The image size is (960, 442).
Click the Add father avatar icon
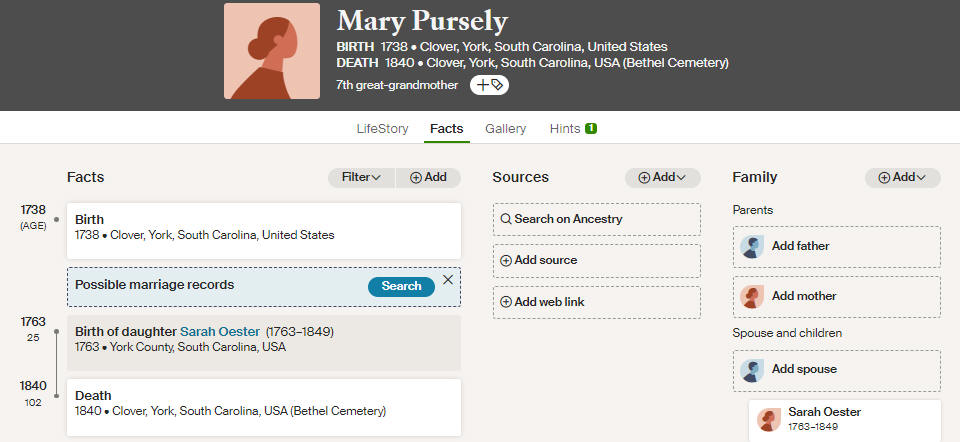[752, 246]
